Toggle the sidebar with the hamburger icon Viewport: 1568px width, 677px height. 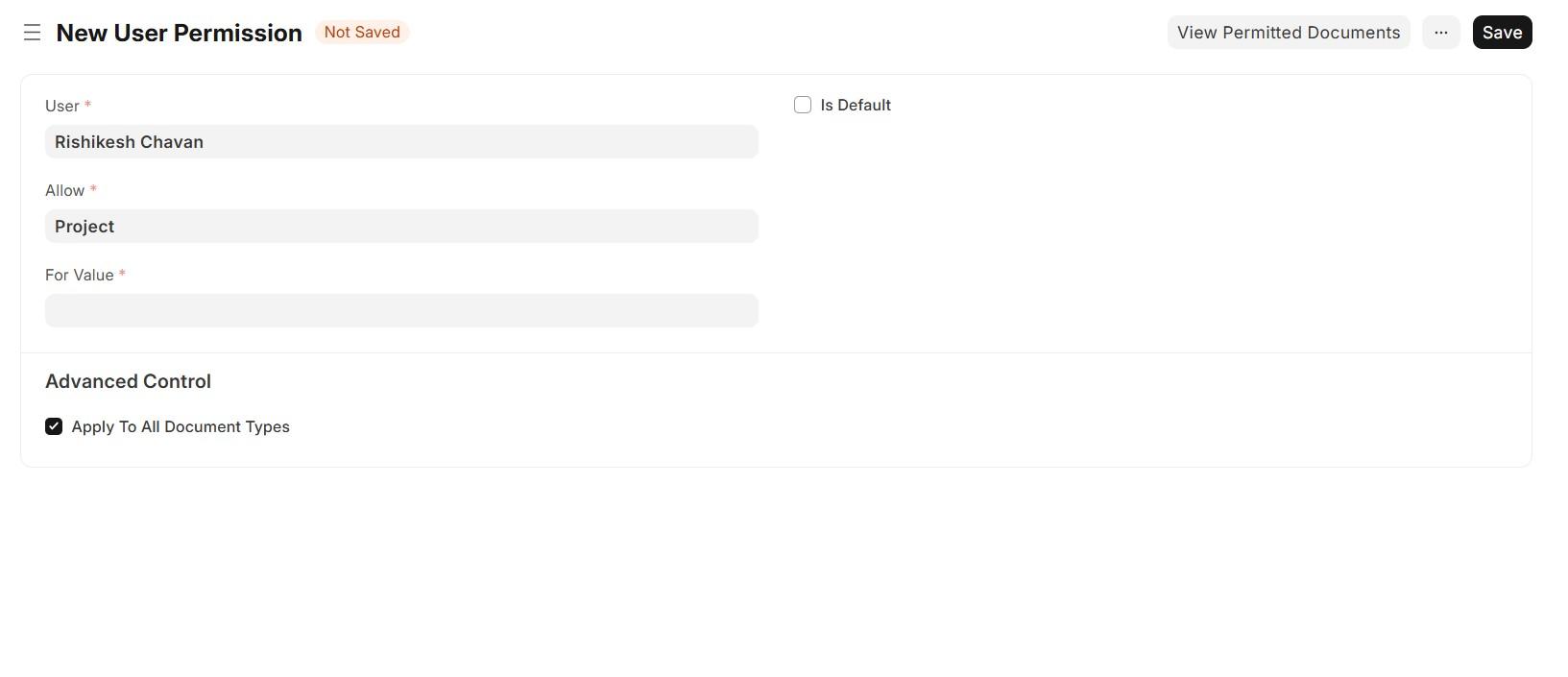pos(32,33)
